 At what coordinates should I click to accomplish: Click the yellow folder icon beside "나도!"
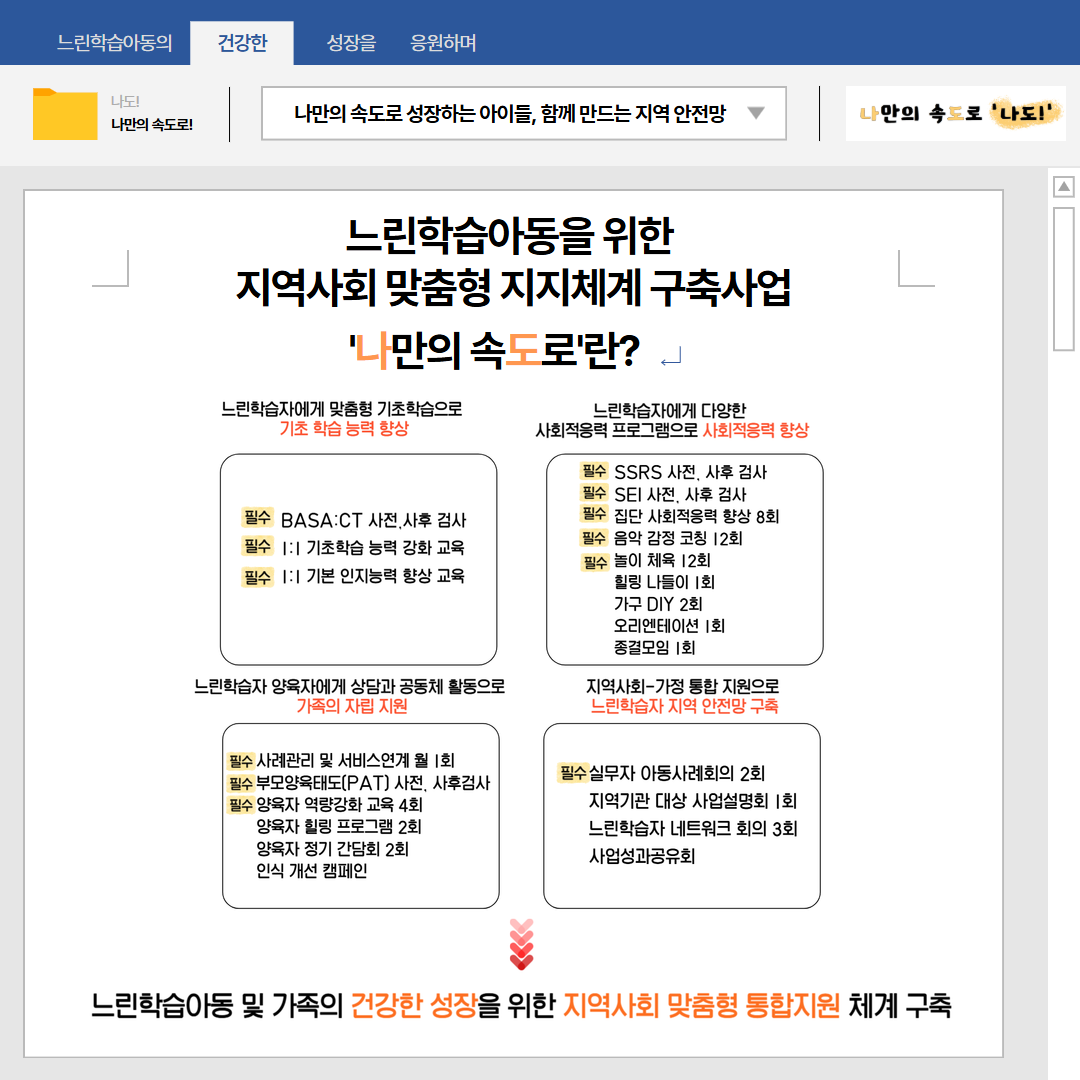click(x=66, y=113)
